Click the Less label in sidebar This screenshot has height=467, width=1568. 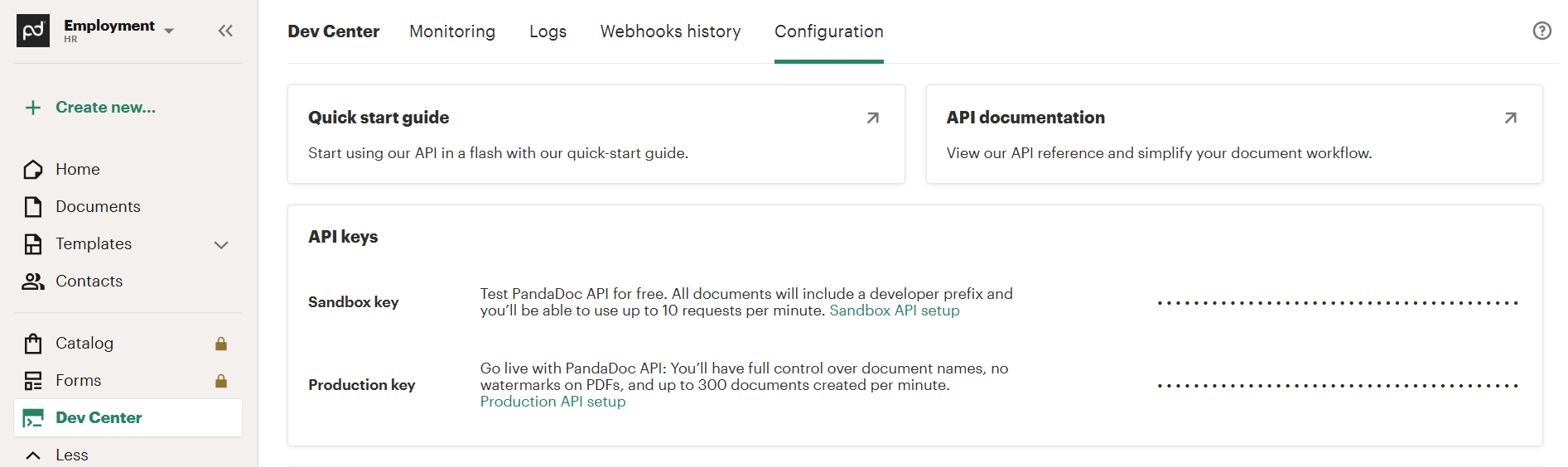click(72, 455)
